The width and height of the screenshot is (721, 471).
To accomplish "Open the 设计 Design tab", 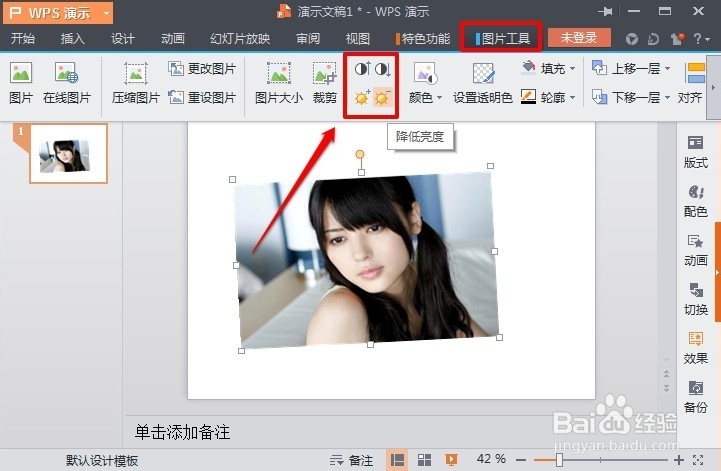I will [123, 39].
